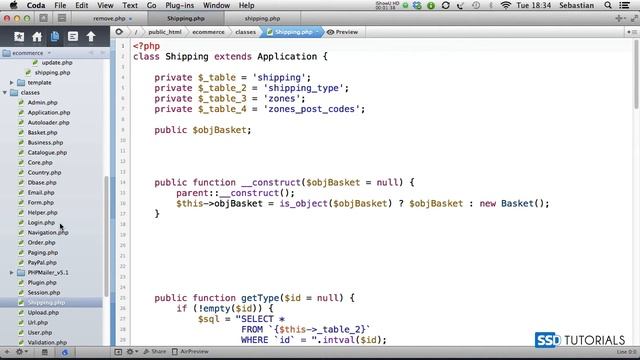Select the Files panel icon

[x=55, y=37]
